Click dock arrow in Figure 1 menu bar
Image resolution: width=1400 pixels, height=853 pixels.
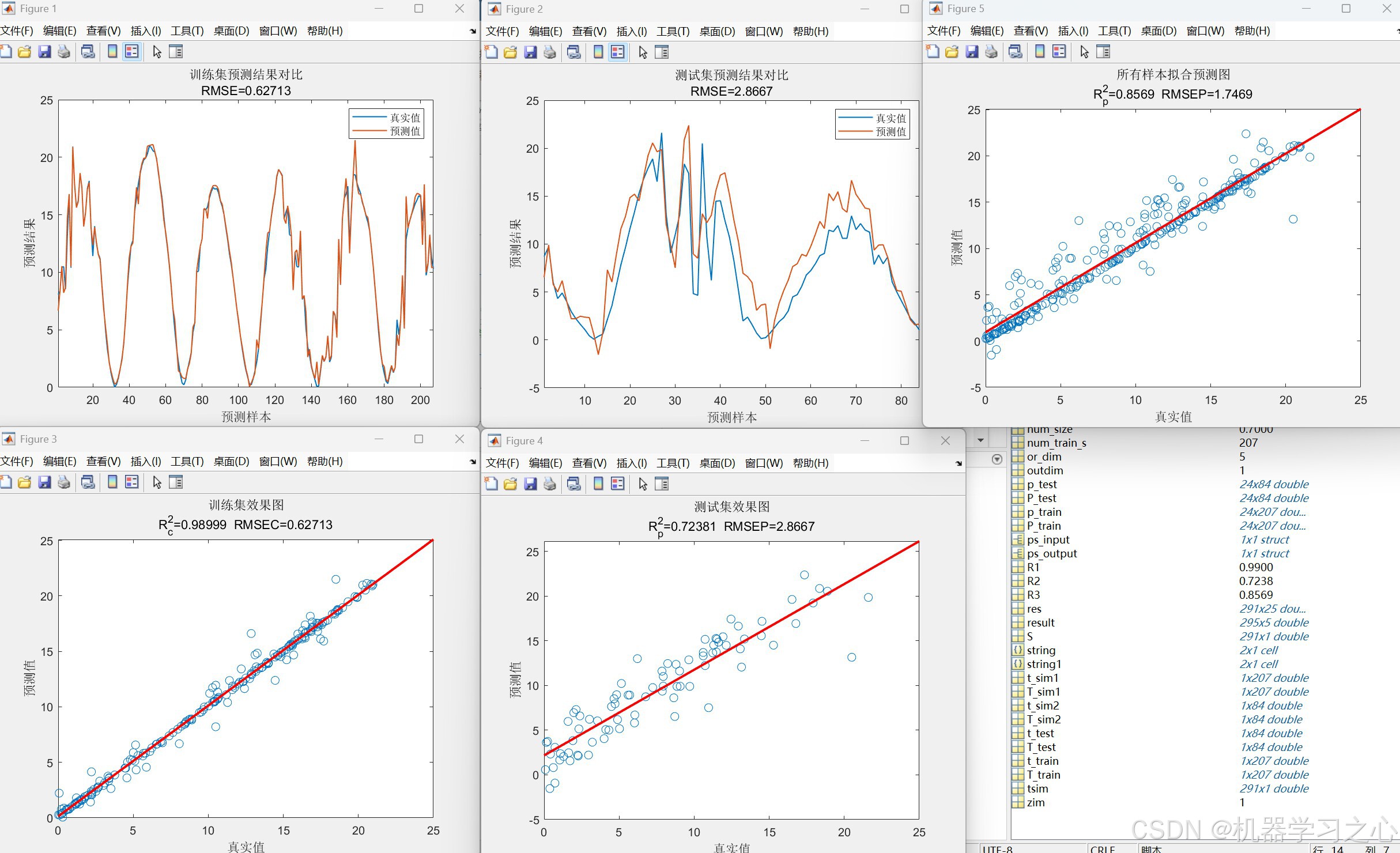[x=473, y=32]
